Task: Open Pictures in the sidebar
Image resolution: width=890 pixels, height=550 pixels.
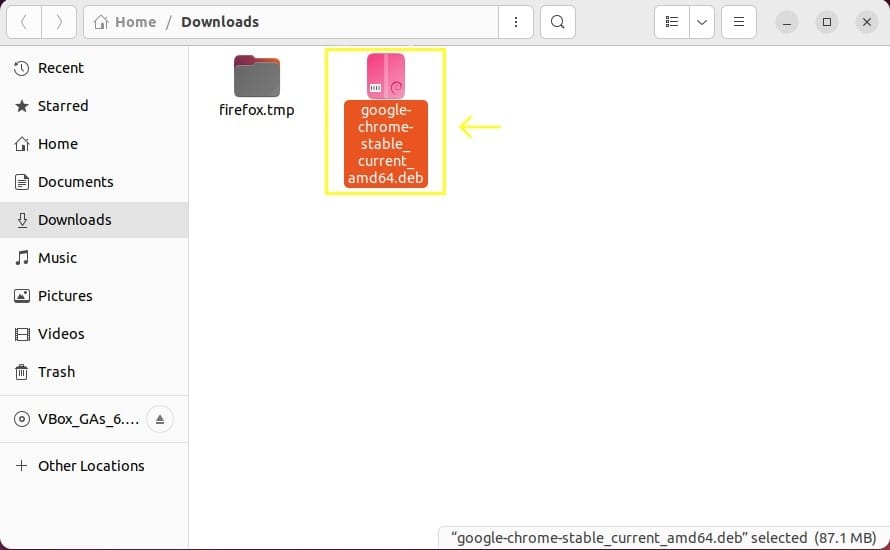Action: (x=94, y=296)
